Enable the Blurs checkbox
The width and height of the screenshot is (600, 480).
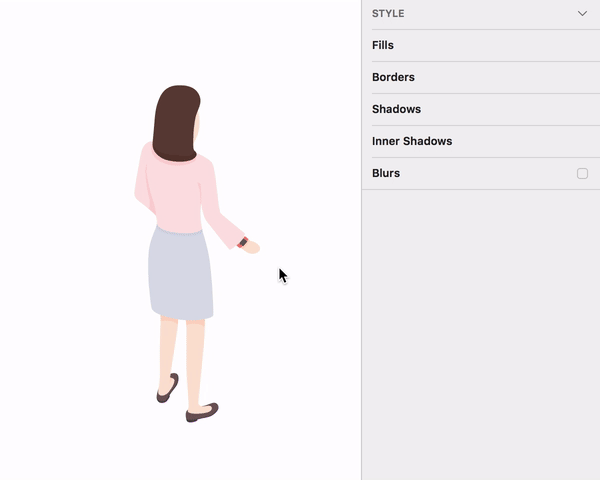(x=582, y=173)
